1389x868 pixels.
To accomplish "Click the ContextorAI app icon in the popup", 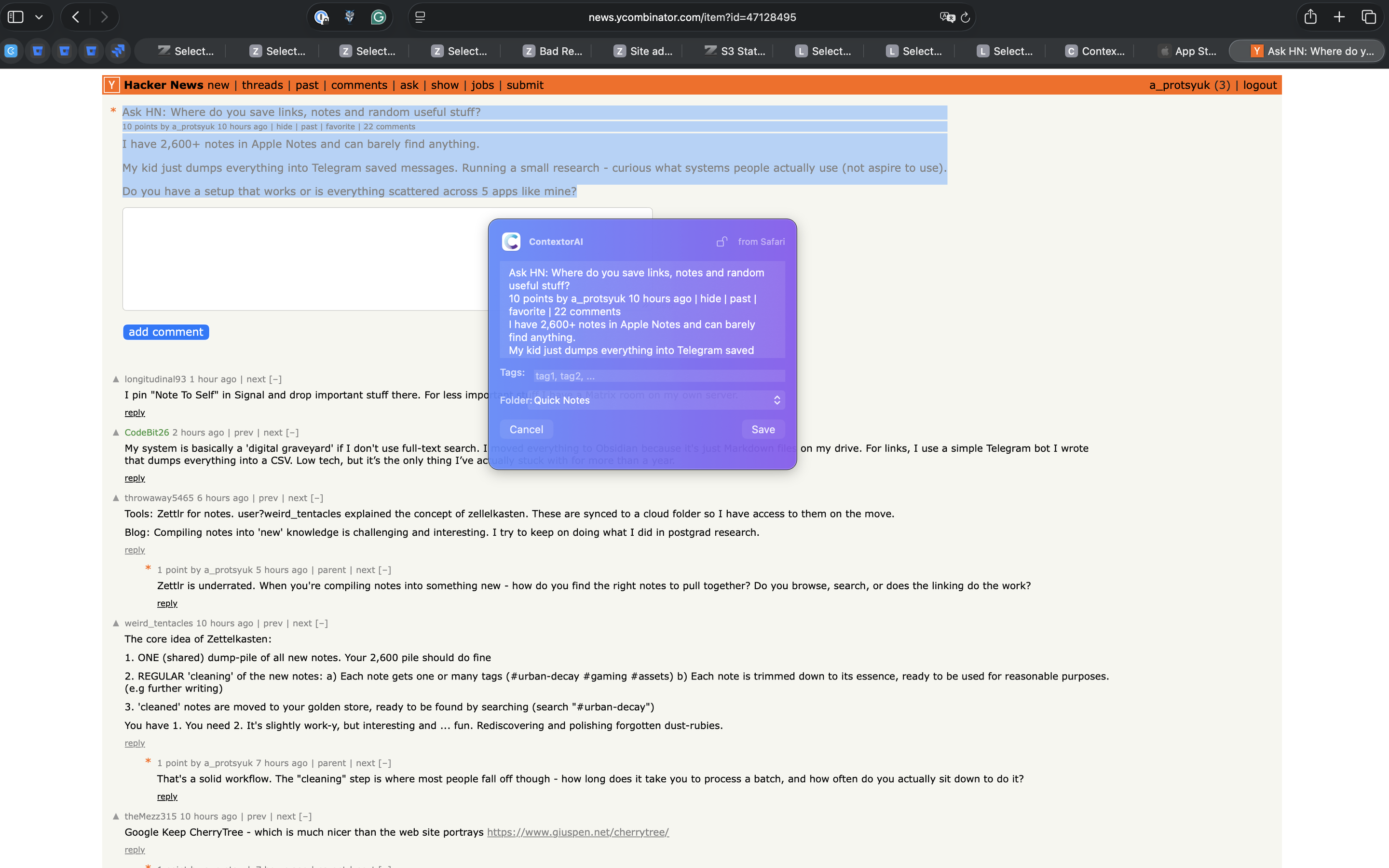I will click(x=511, y=241).
